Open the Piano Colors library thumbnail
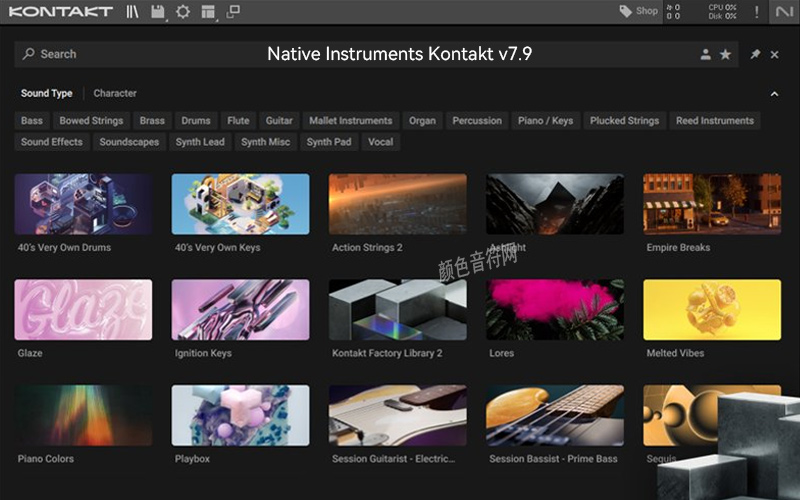Screen dimensions: 800x500 tap(83, 415)
